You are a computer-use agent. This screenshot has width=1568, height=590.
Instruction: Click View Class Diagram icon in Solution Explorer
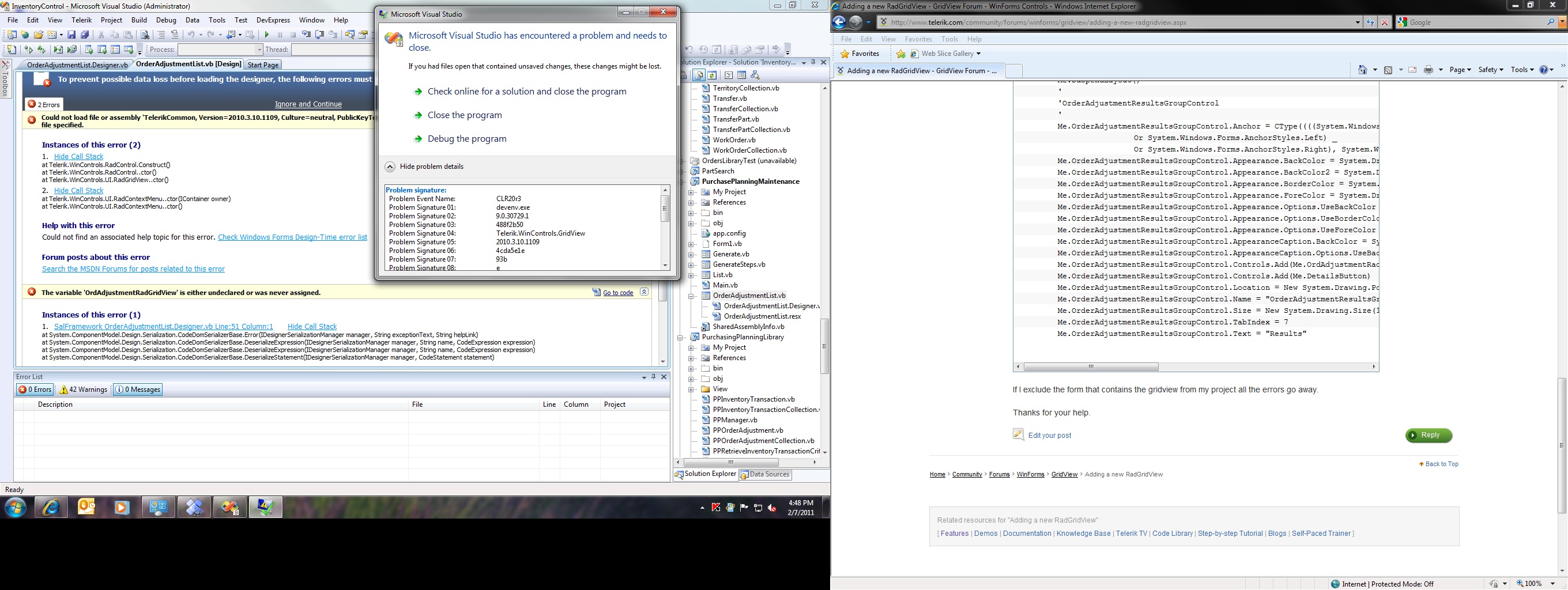[x=755, y=75]
